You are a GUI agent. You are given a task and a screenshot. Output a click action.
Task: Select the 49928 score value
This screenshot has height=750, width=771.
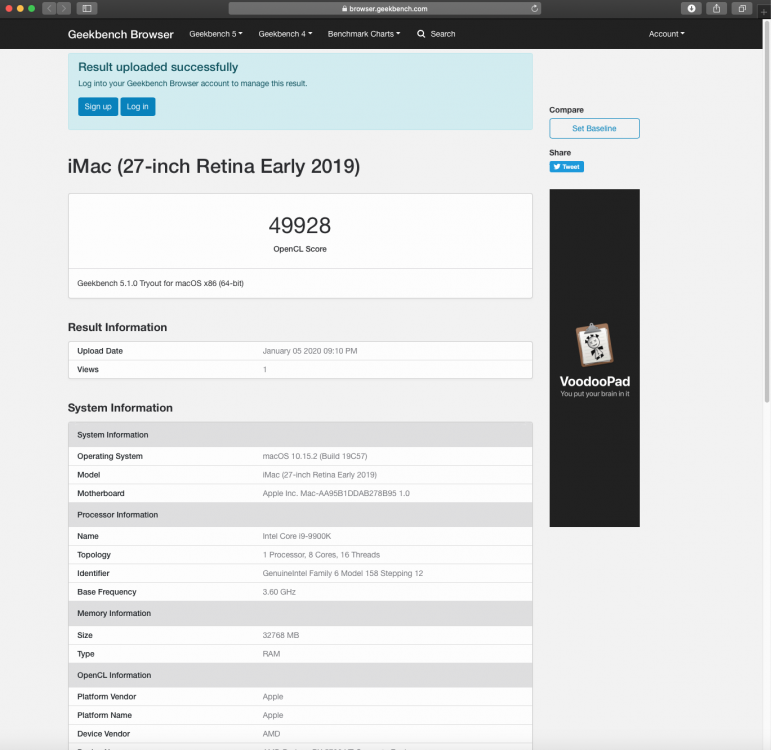[299, 226]
